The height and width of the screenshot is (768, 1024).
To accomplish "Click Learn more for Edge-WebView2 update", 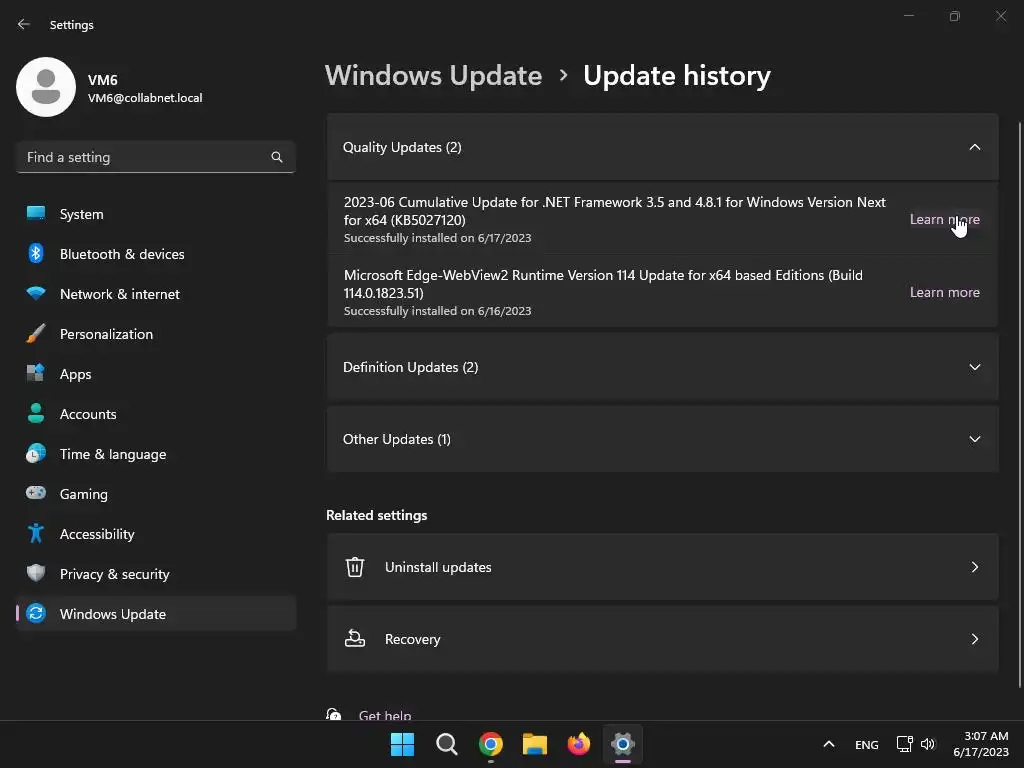I will (944, 293).
